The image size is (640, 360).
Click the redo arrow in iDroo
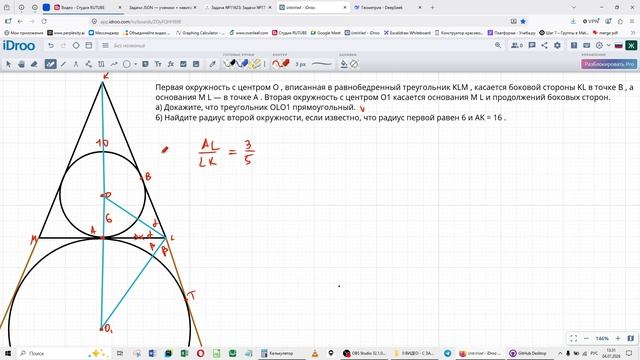63,45
